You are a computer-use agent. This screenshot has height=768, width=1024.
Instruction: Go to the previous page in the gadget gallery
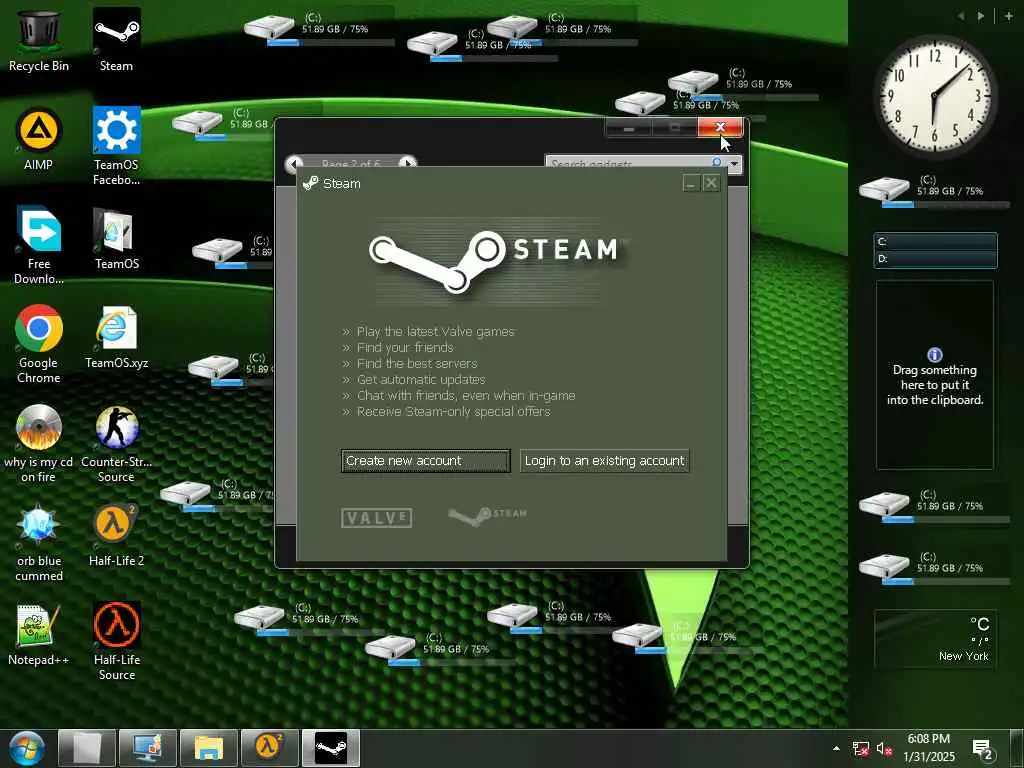point(294,163)
